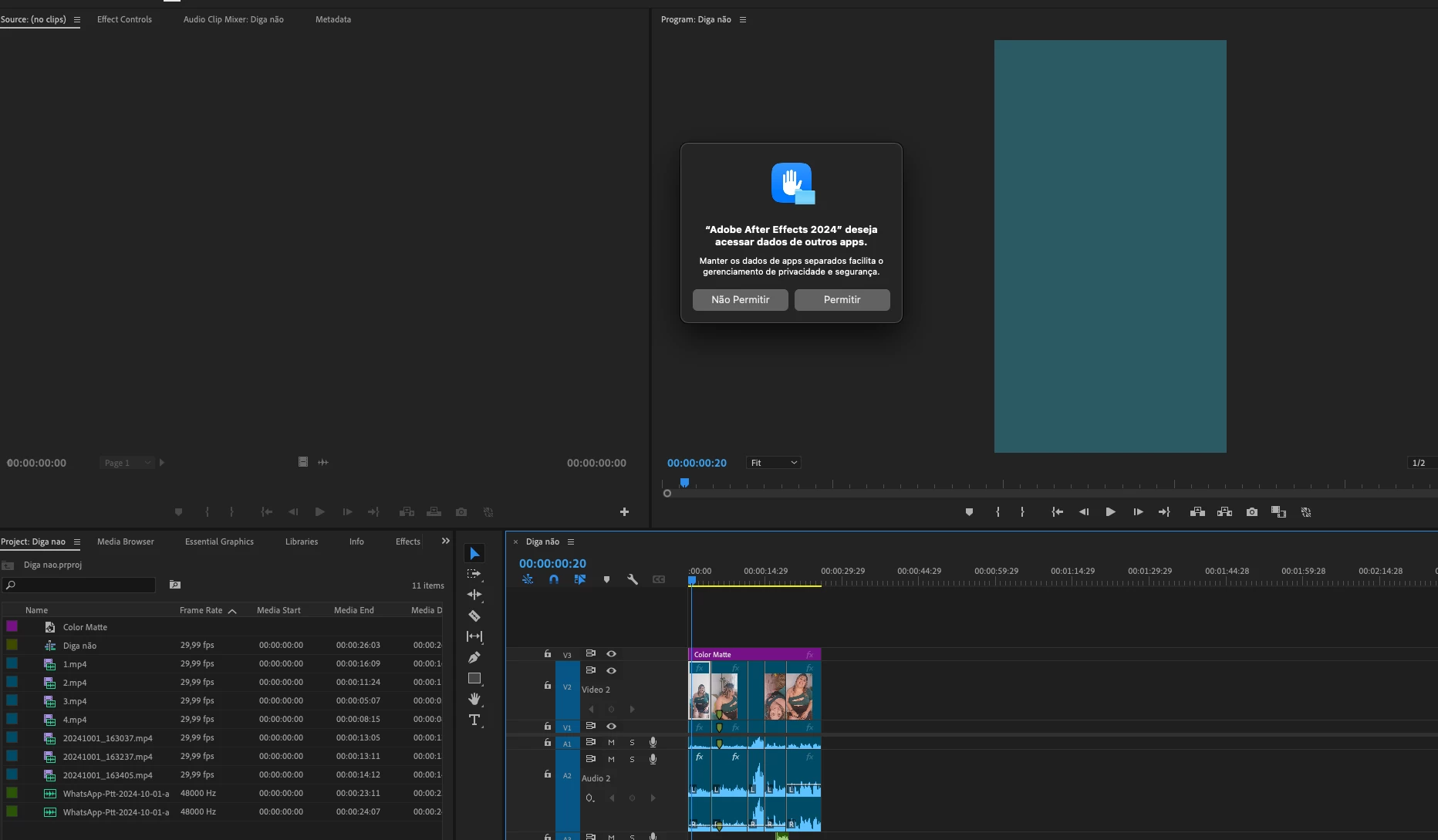Mute audio track A1
This screenshot has height=840, width=1438.
point(611,742)
